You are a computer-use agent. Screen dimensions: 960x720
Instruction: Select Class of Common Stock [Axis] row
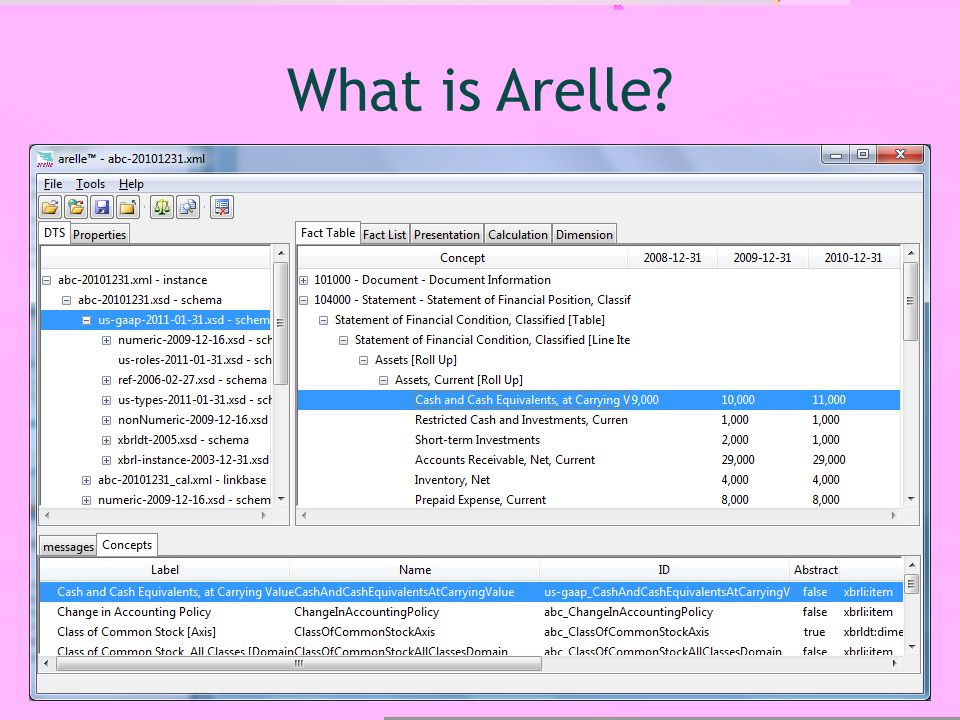(x=471, y=632)
